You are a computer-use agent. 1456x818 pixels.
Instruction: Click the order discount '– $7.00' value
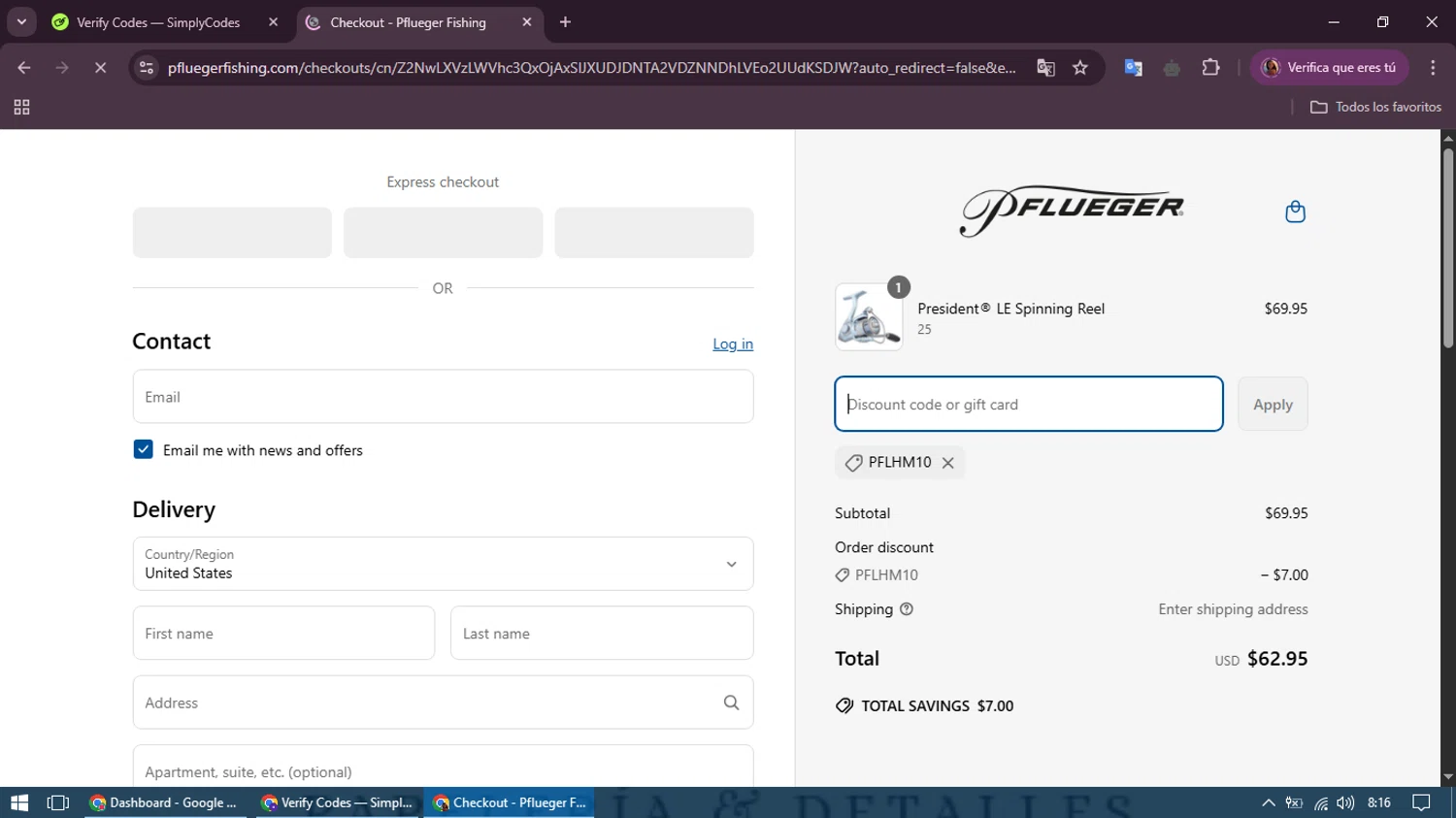[1284, 575]
